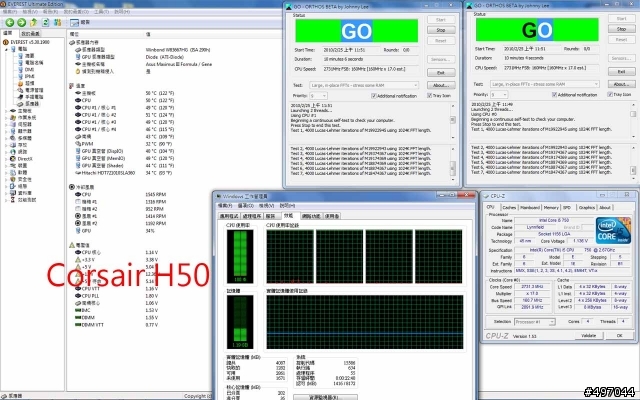Click the GPU (DispIO) temperature row icon
Screen dimensions: 640x400
(x=78, y=151)
